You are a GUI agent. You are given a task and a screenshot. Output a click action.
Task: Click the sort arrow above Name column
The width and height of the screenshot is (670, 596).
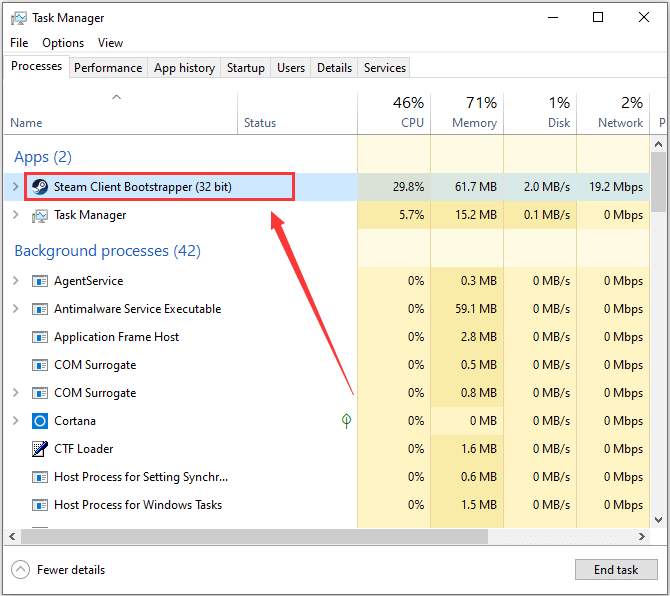117,97
